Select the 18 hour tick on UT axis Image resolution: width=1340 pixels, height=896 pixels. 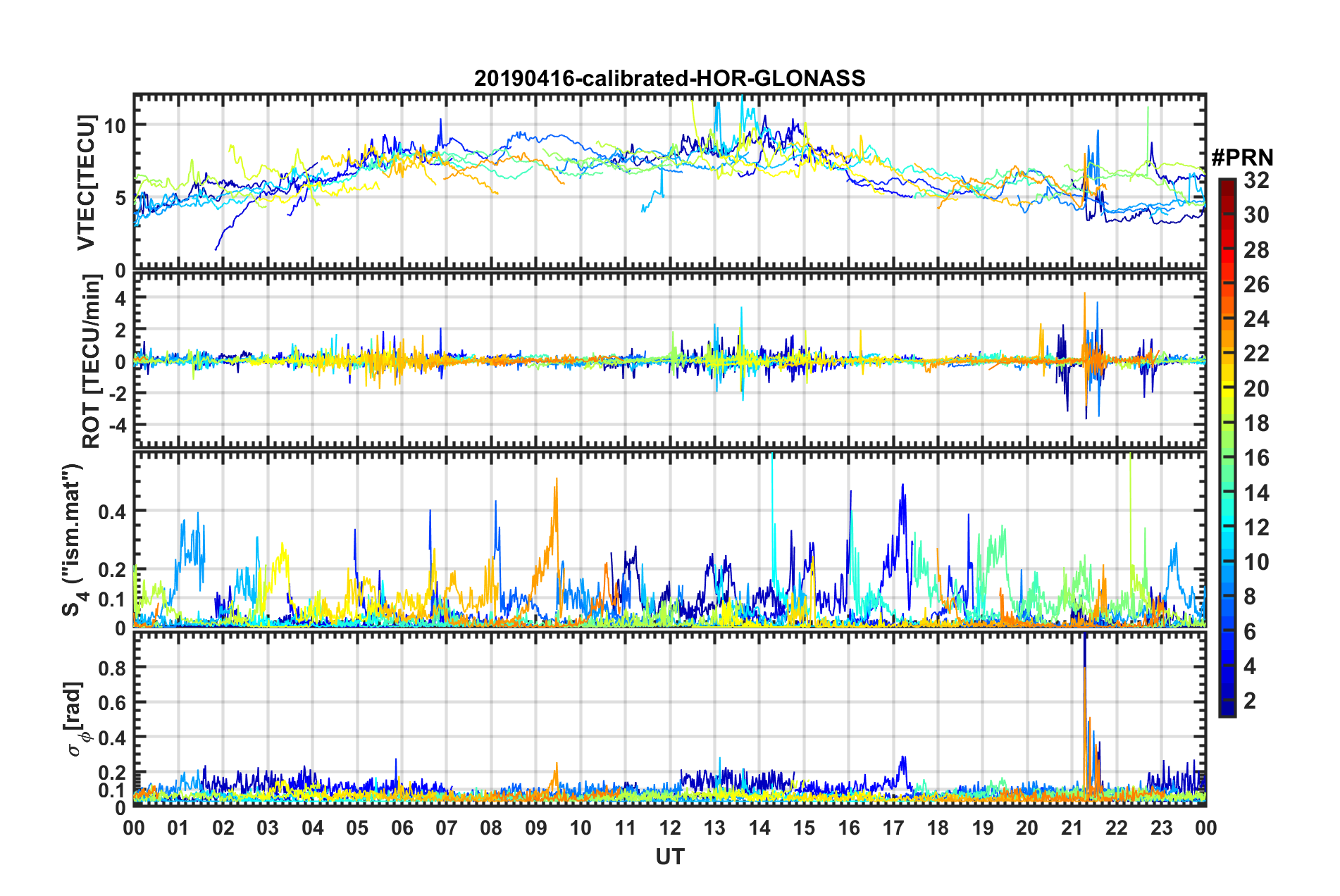click(938, 828)
